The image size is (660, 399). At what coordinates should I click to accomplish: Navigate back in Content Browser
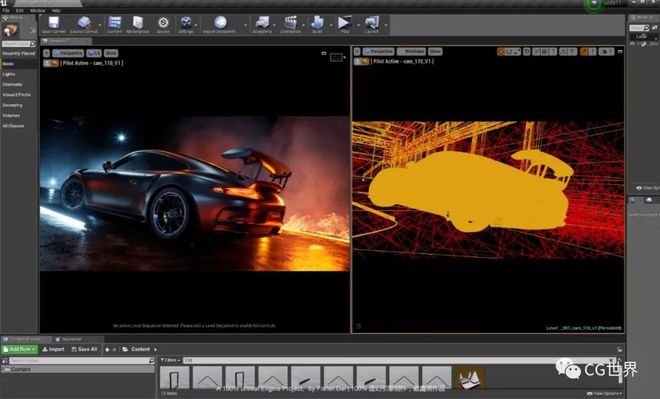107,349
